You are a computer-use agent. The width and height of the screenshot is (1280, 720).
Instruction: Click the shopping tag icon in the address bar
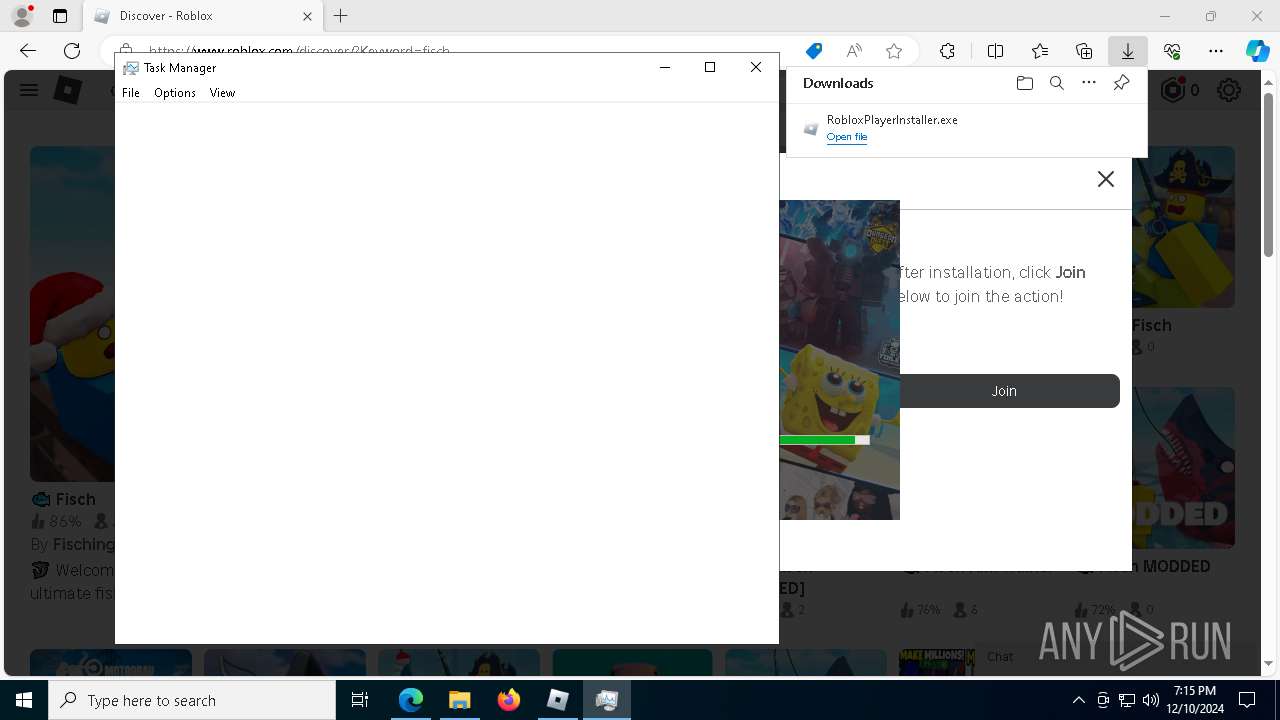(x=814, y=51)
